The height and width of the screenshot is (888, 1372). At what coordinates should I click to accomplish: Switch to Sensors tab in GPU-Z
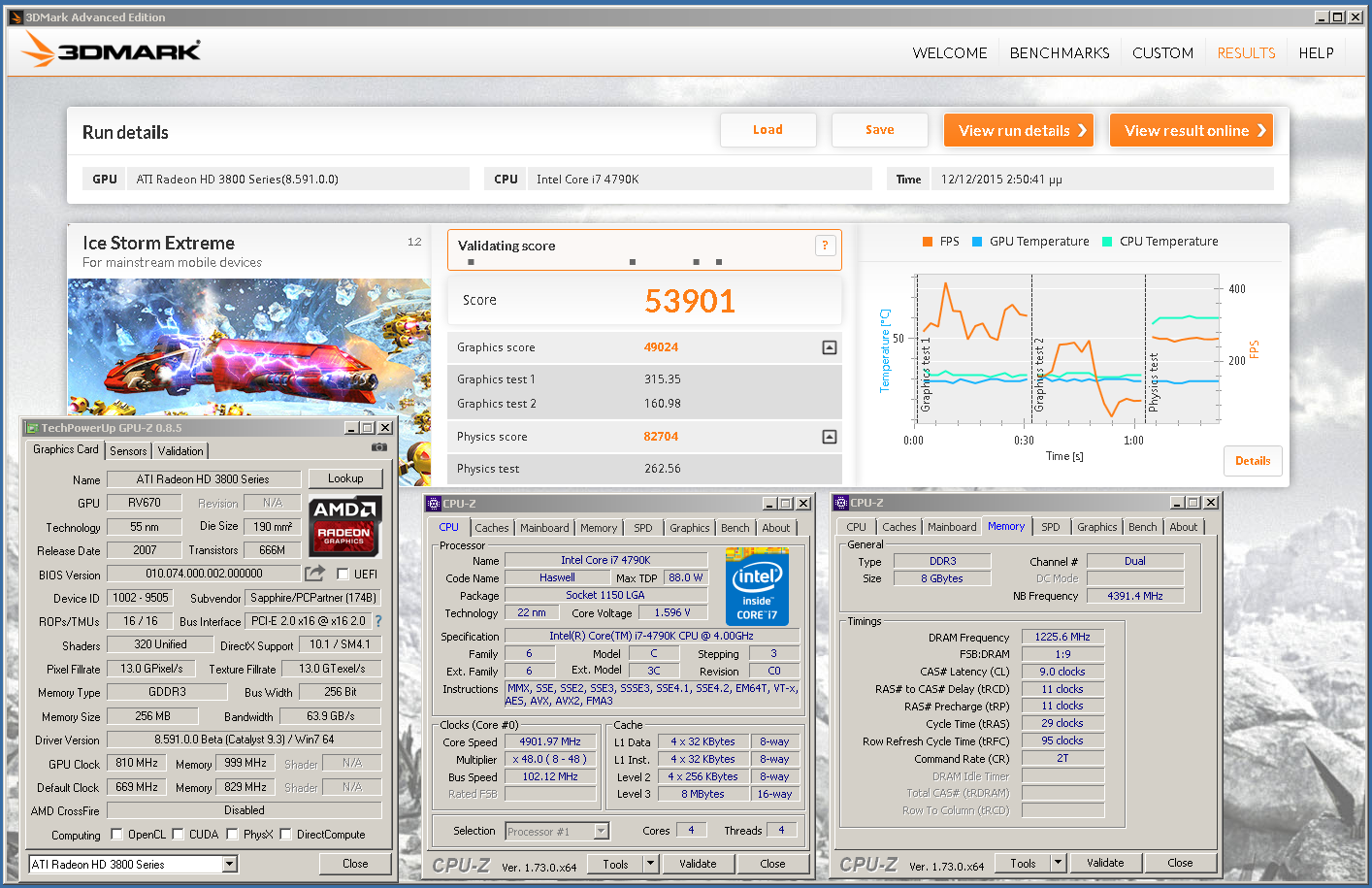tap(128, 451)
